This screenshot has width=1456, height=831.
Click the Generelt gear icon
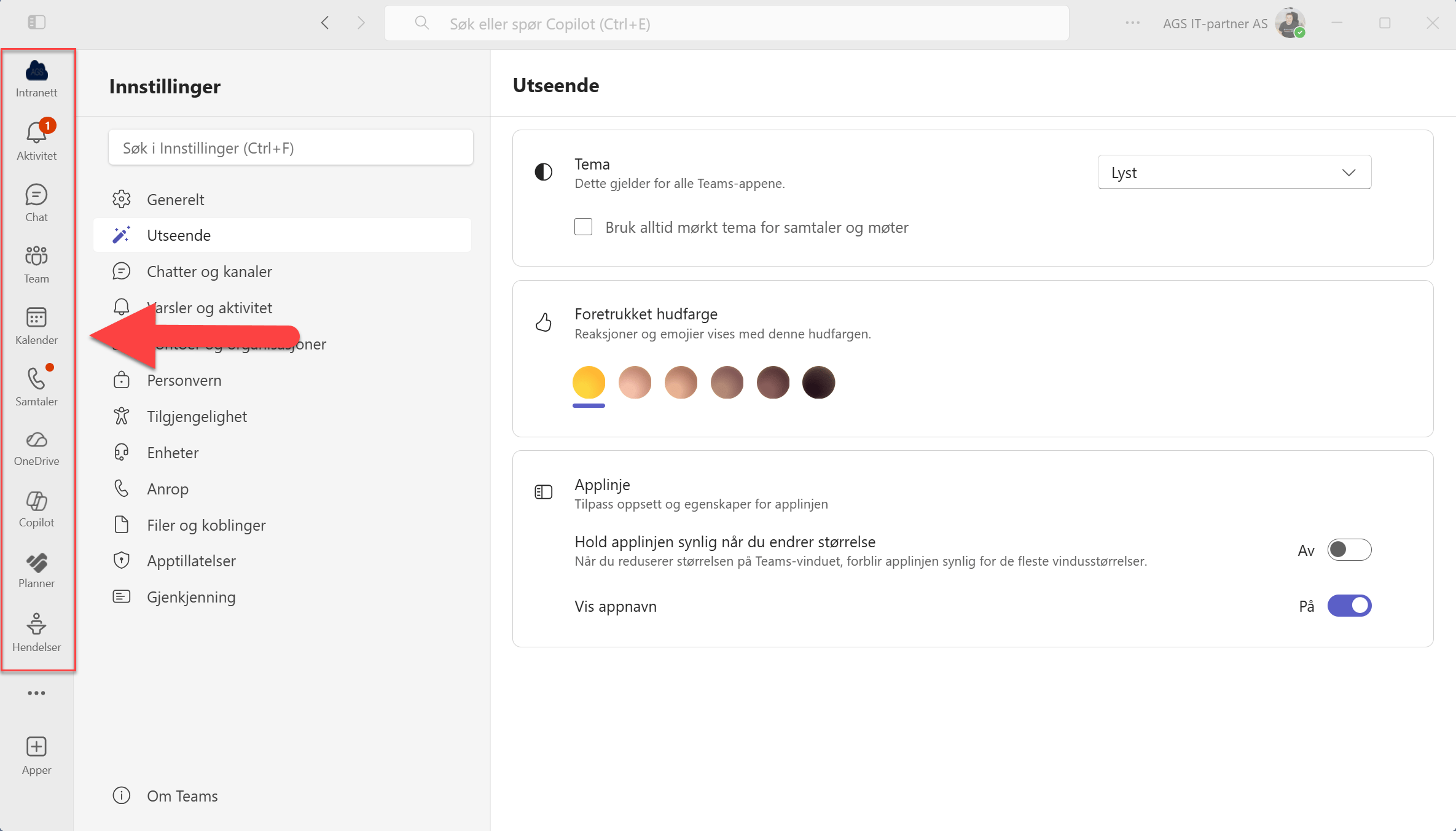coord(122,199)
